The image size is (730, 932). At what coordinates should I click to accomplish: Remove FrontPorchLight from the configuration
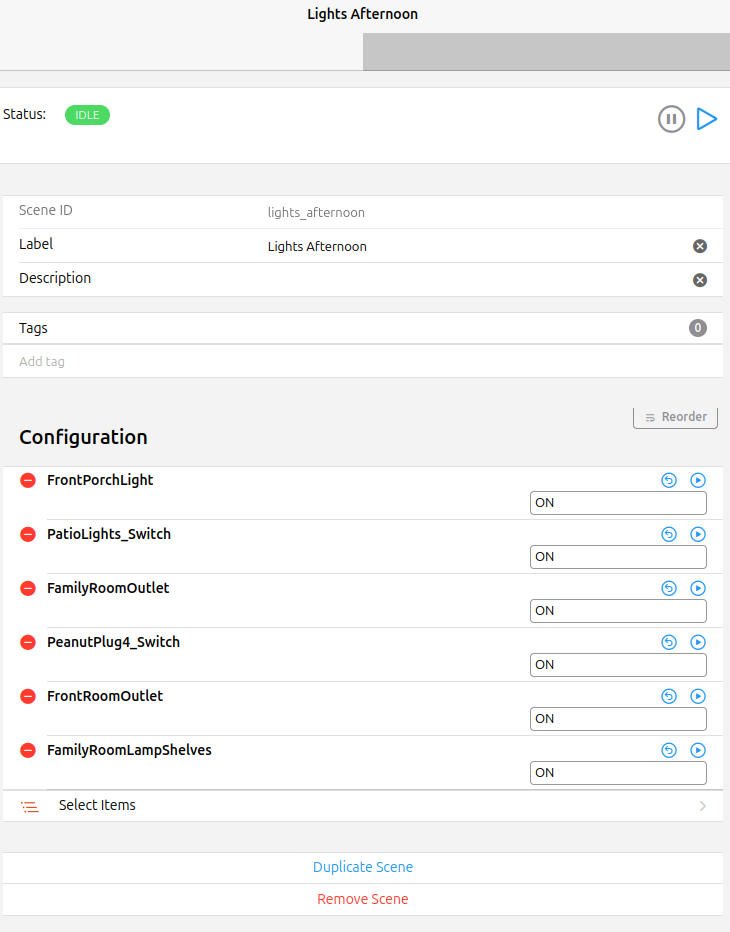[28, 480]
